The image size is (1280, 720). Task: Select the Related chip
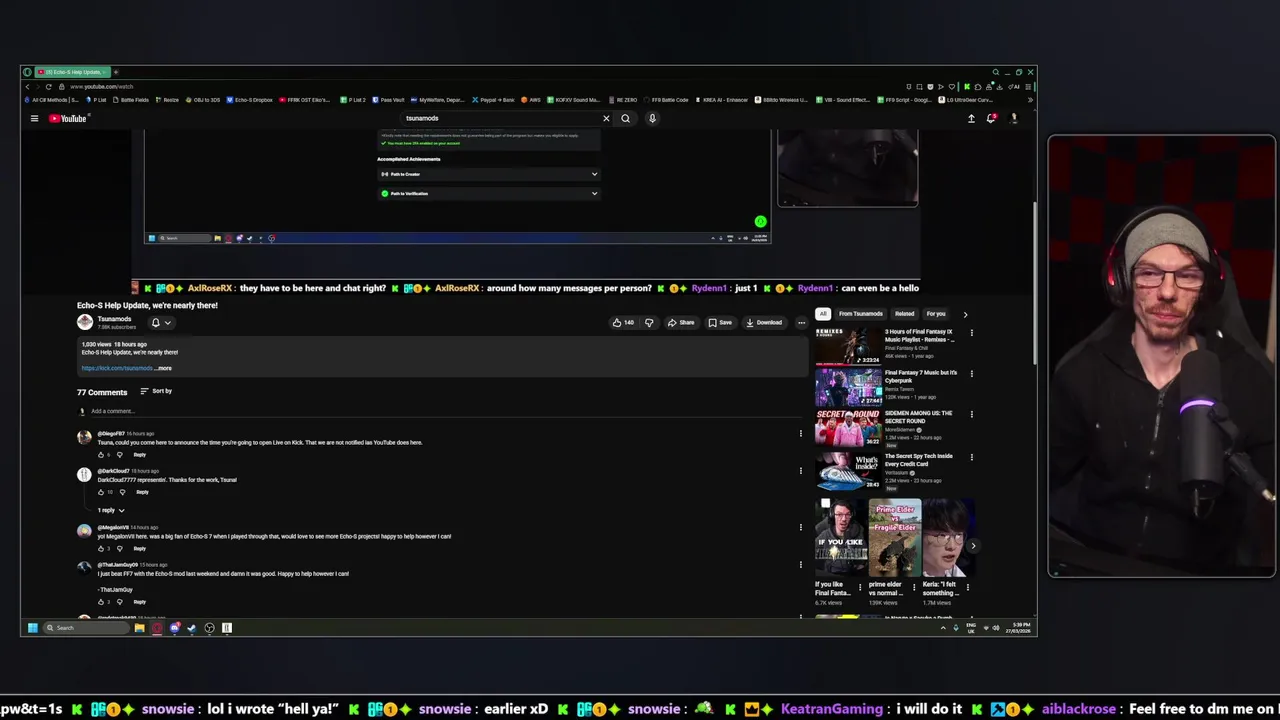[904, 314]
